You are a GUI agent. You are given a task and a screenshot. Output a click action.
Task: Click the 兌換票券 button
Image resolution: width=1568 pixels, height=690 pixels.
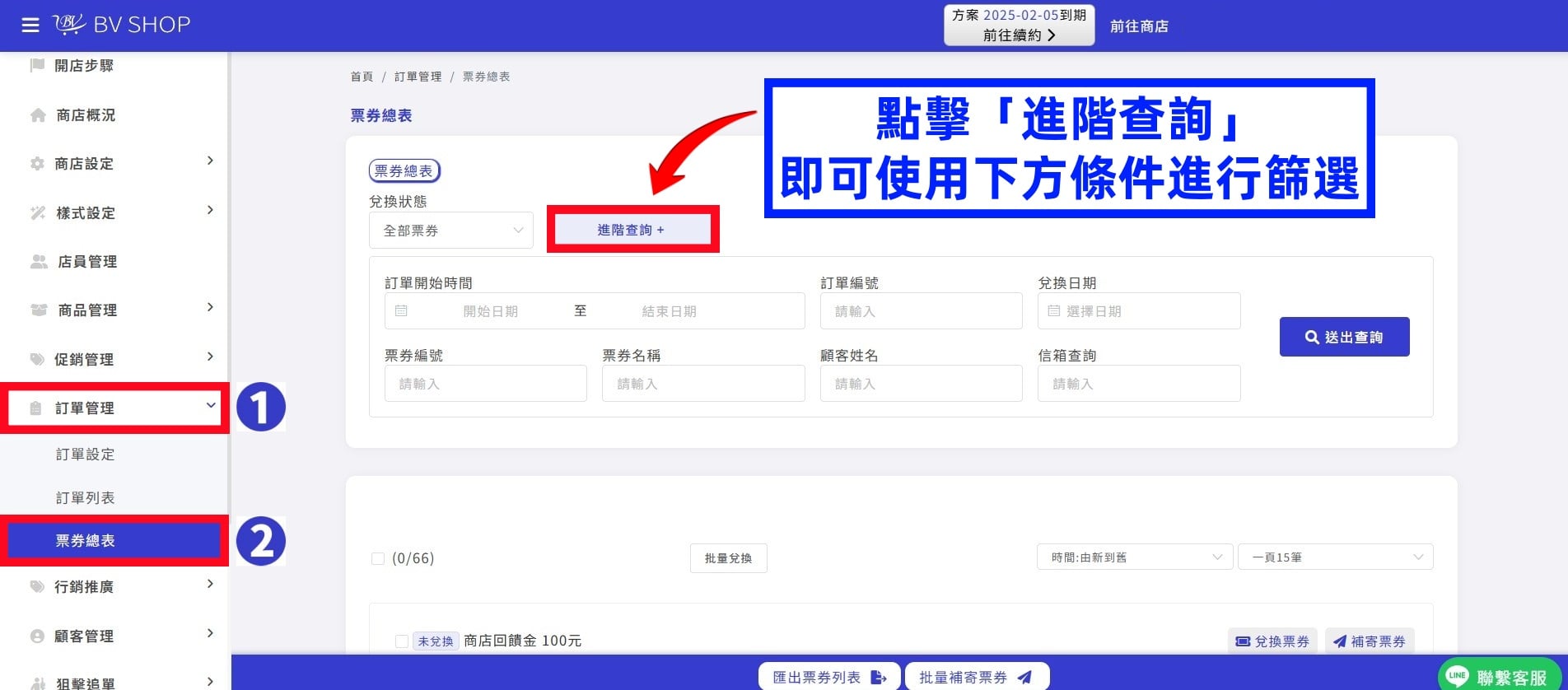click(1272, 641)
